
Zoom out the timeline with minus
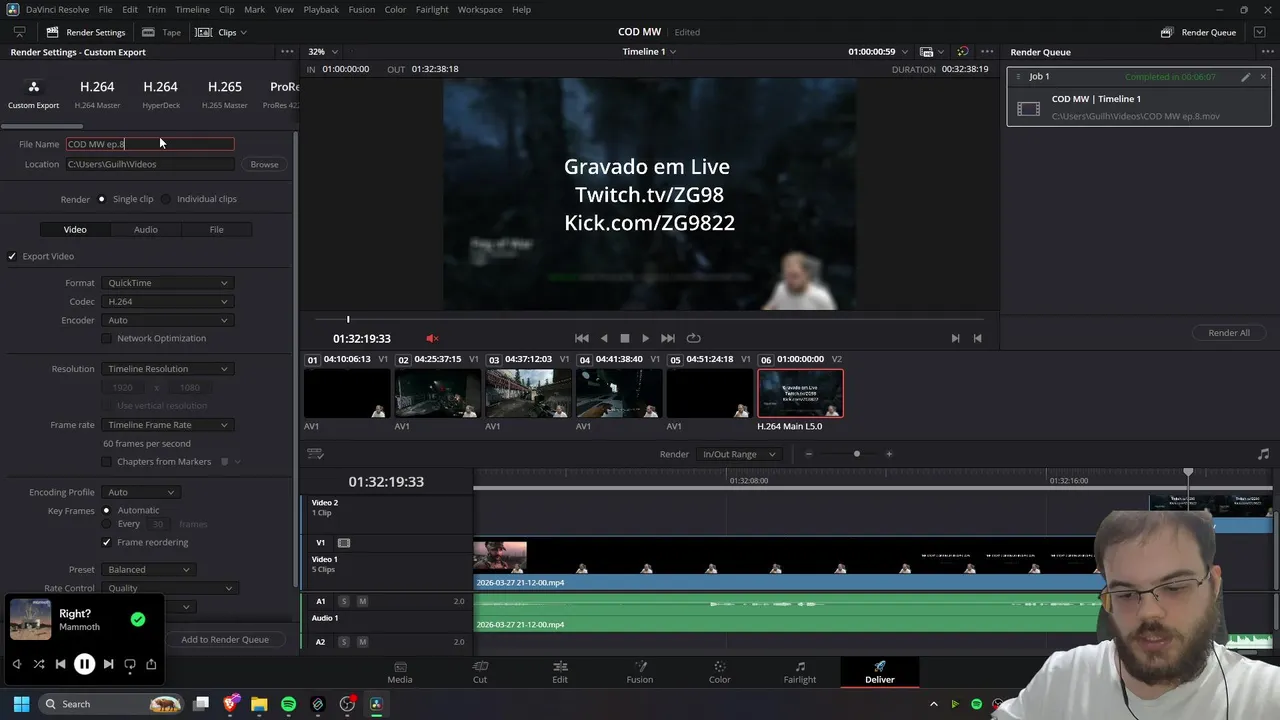[x=809, y=454]
